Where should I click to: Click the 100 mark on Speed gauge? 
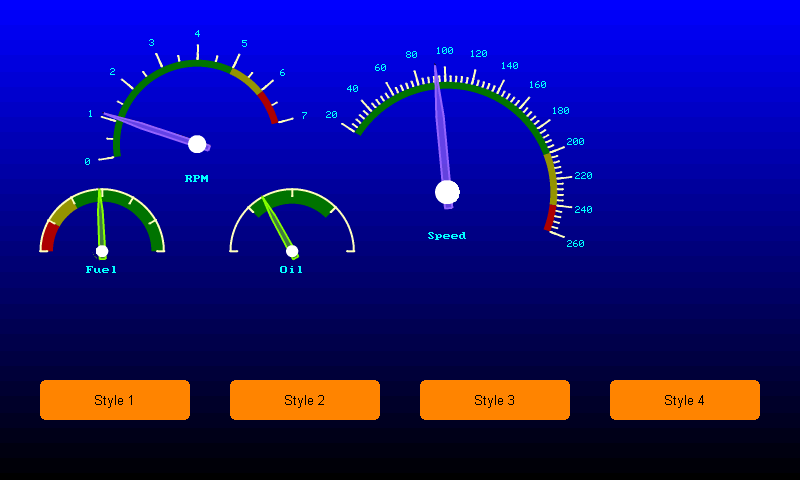[444, 50]
